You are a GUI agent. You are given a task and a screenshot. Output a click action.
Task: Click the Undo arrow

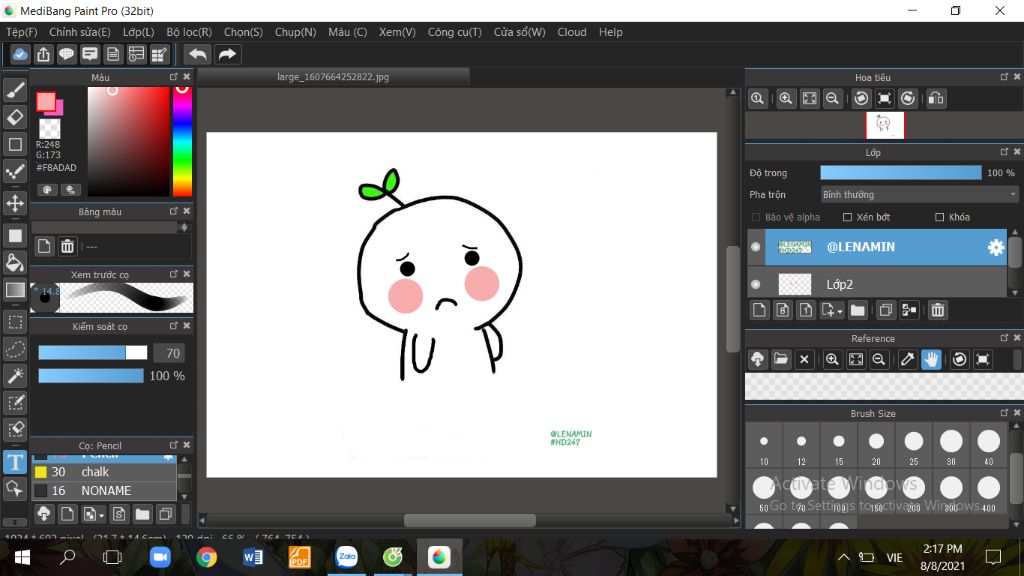[x=197, y=54]
